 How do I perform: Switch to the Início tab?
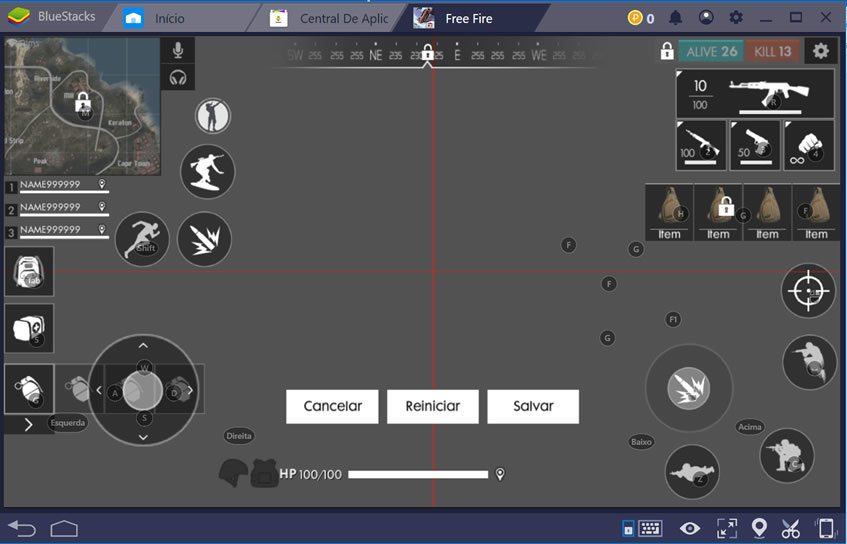tap(169, 18)
